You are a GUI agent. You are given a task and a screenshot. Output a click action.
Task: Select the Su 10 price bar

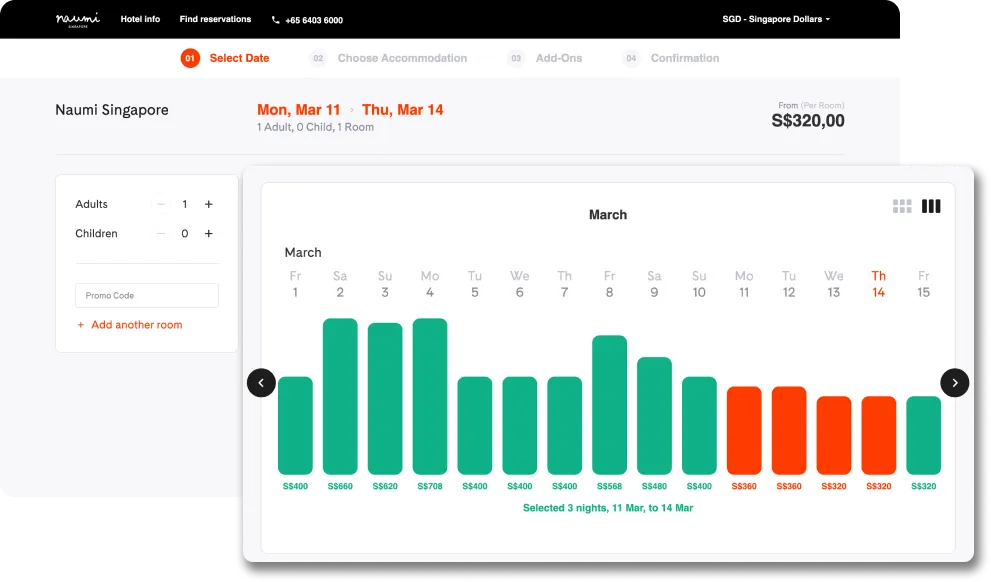click(699, 425)
